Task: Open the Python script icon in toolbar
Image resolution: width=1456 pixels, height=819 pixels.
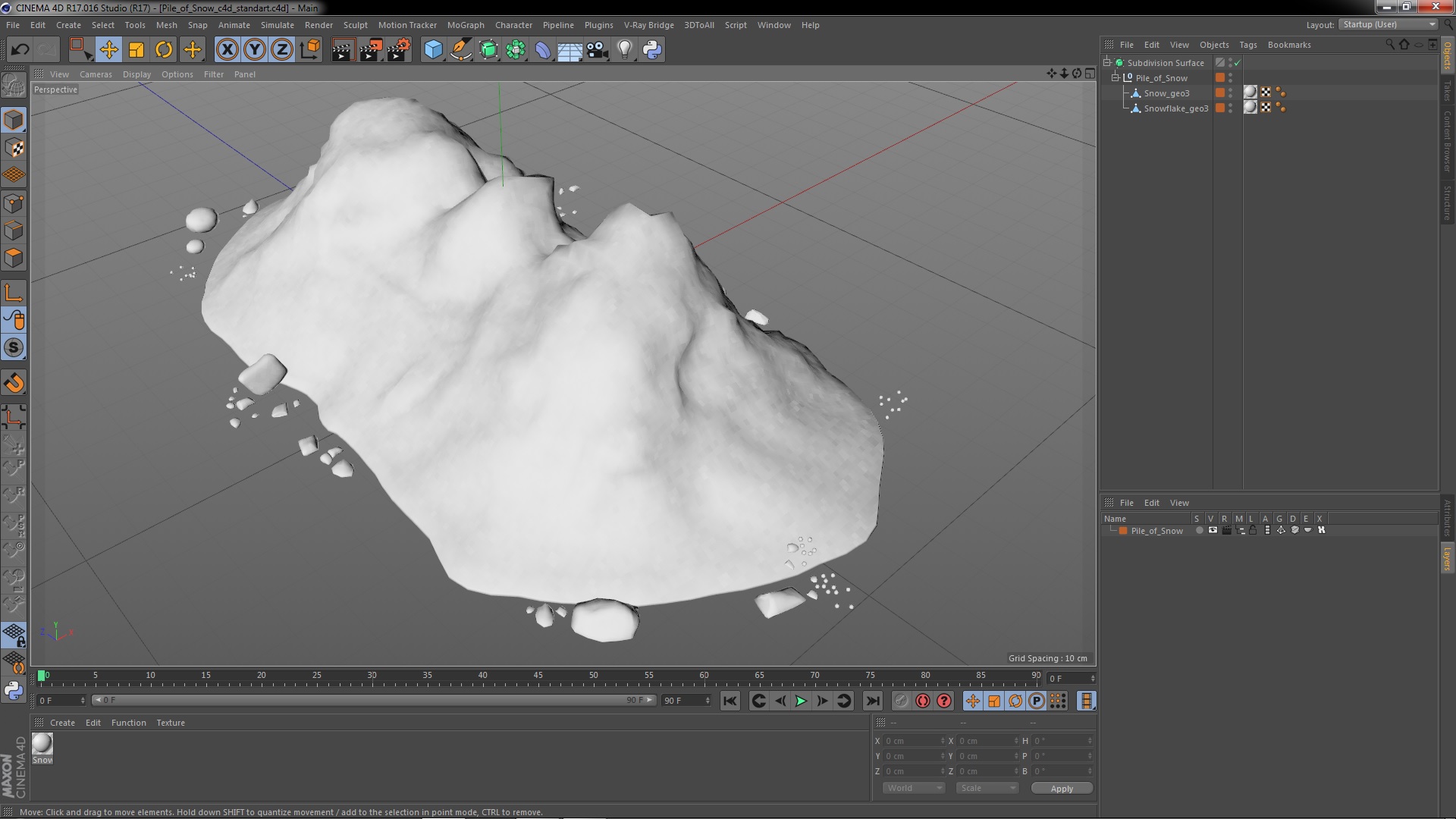Action: 652,50
